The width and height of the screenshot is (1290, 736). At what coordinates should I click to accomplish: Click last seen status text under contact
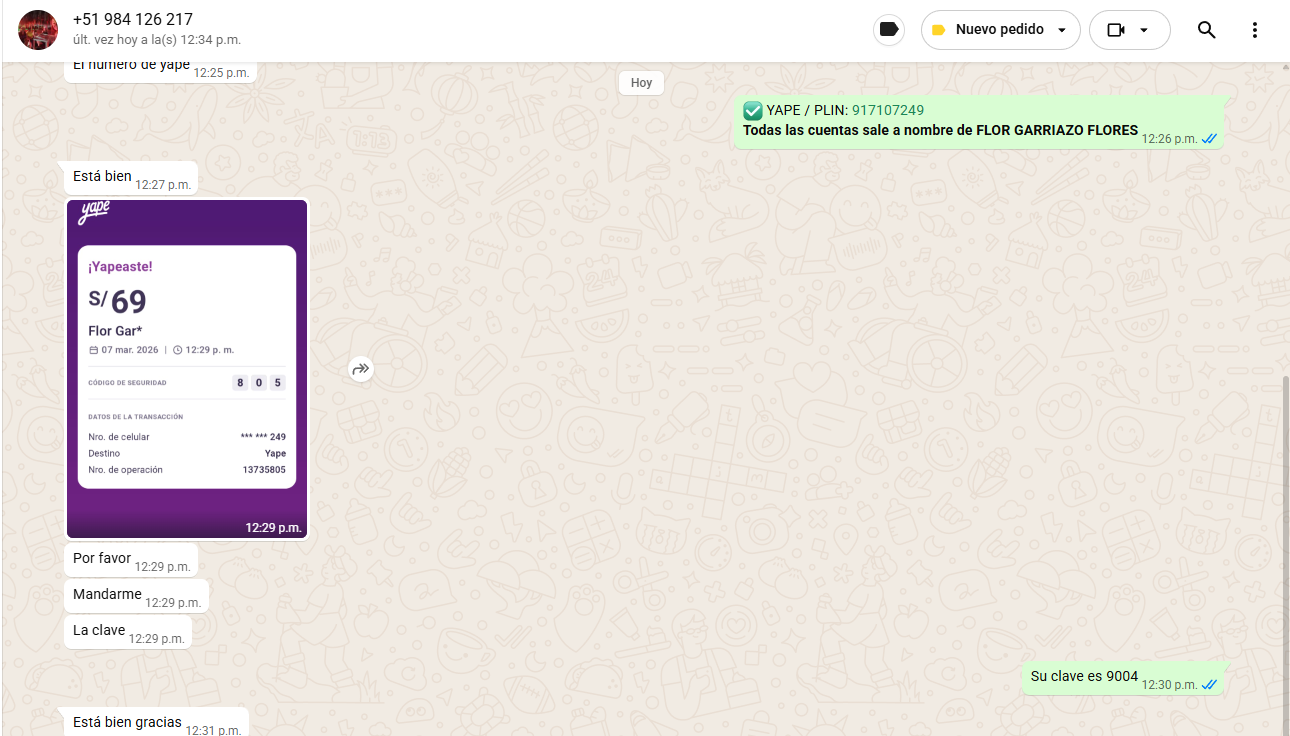pos(157,40)
